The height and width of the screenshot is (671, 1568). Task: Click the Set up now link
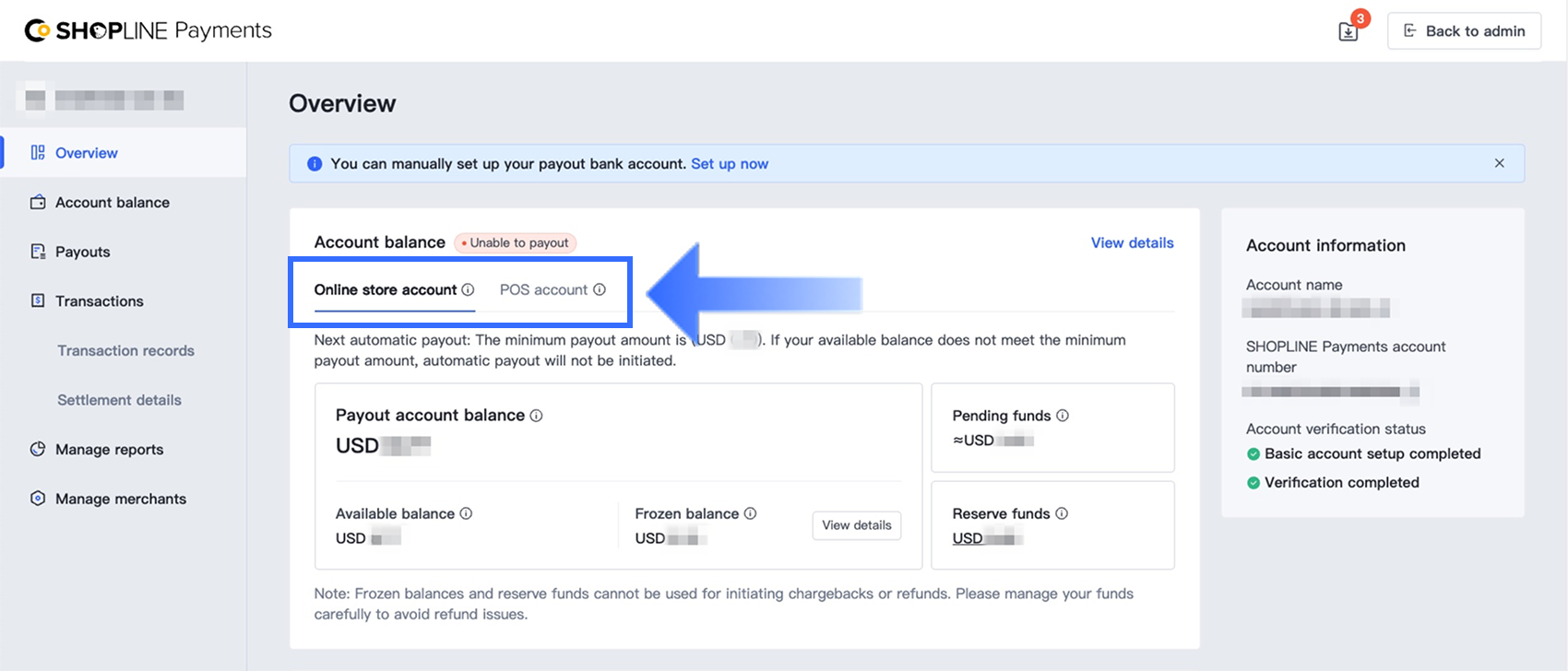tap(729, 164)
